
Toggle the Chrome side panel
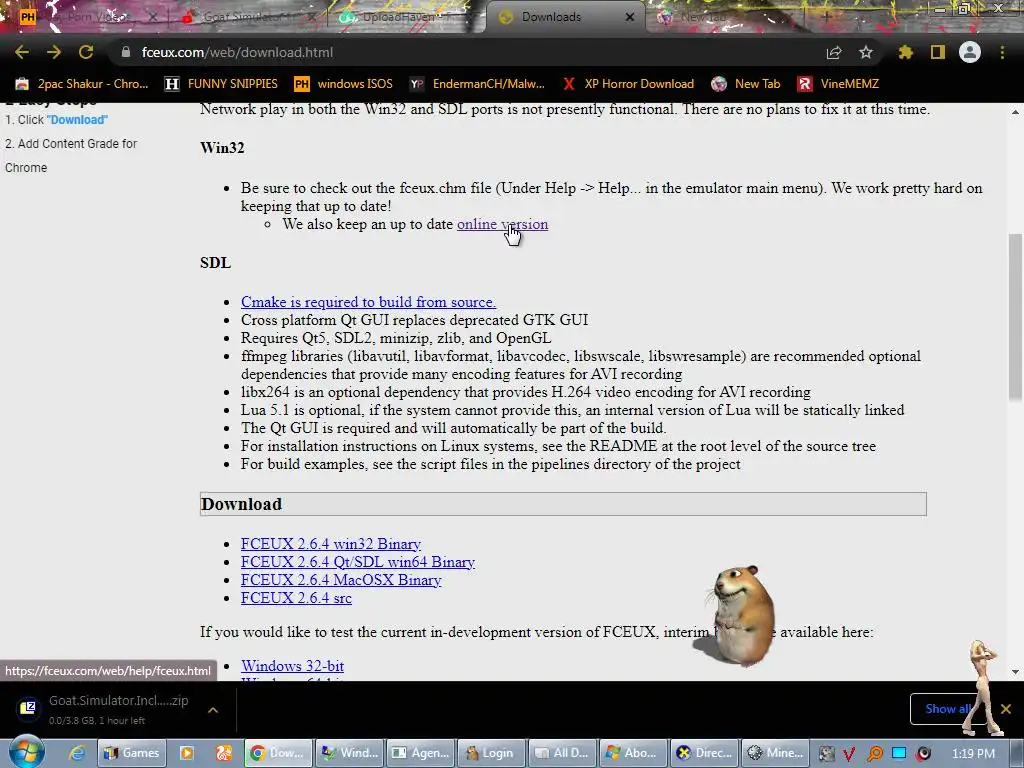click(938, 52)
